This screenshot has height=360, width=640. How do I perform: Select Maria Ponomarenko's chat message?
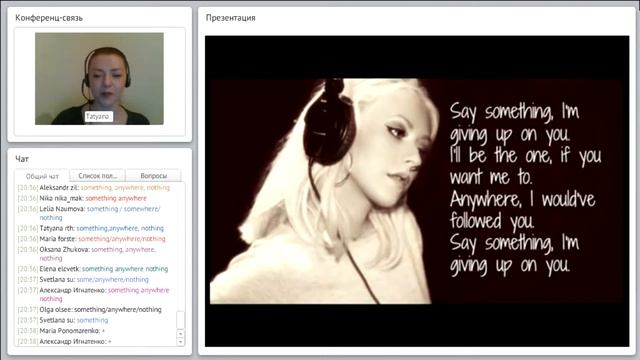(x=61, y=331)
